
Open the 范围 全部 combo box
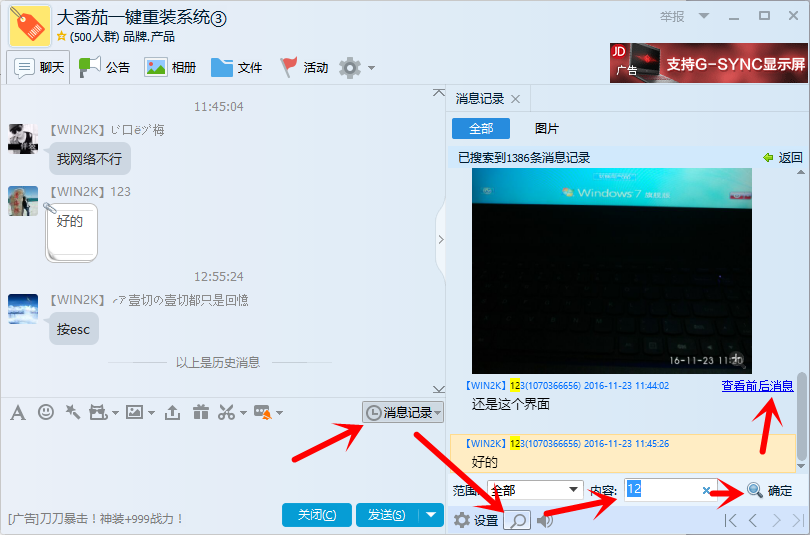point(535,490)
